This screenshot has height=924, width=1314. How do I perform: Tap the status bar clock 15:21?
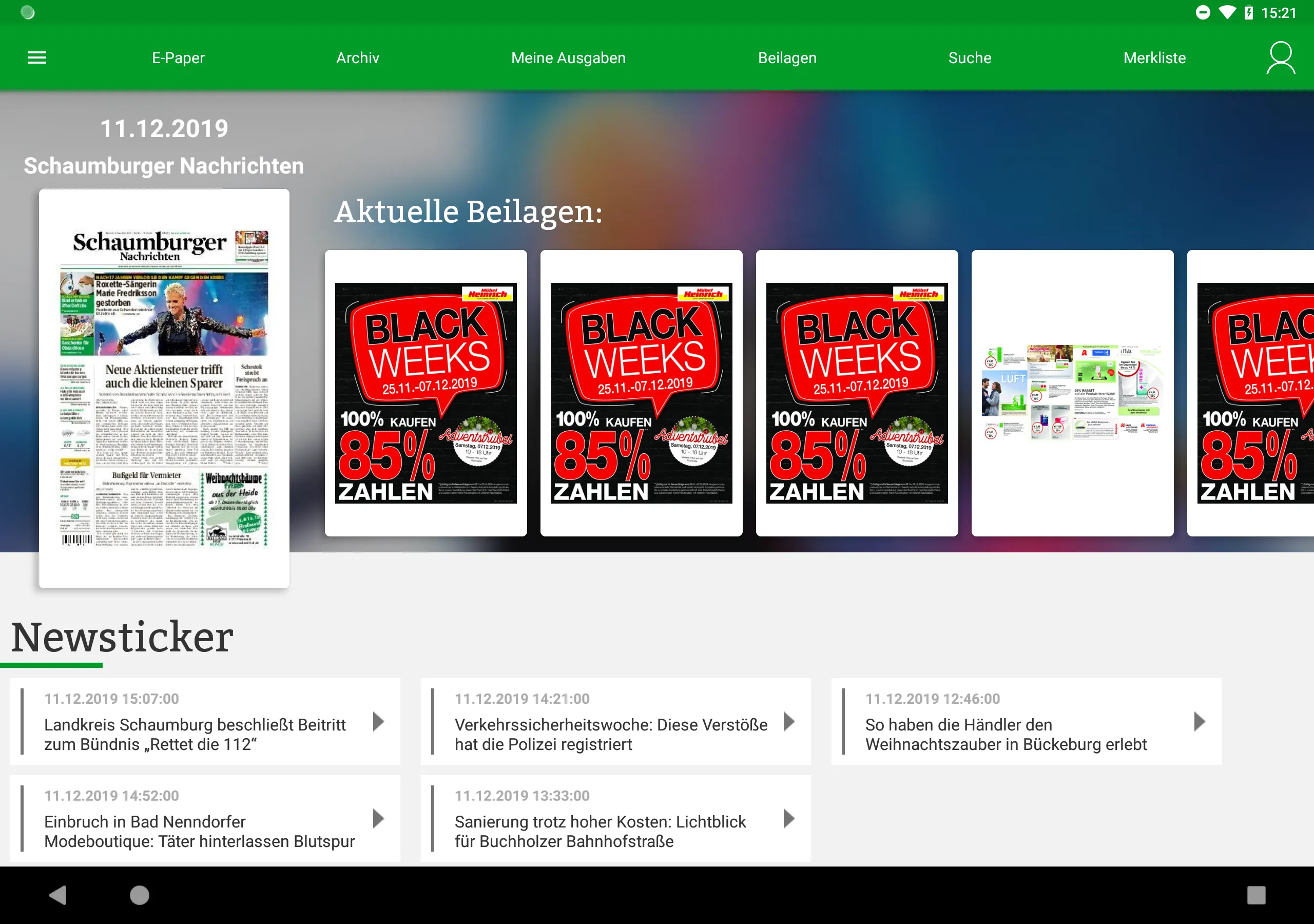click(1279, 13)
